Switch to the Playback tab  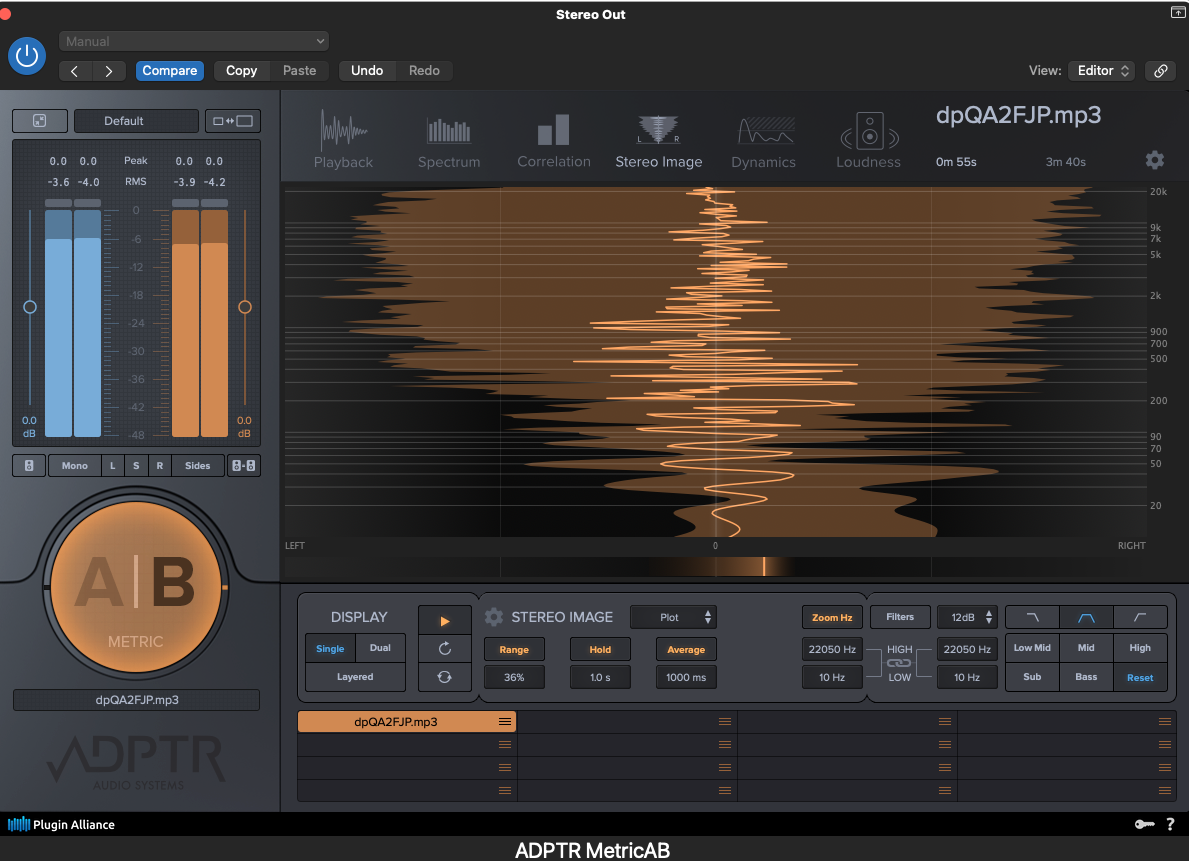point(344,140)
